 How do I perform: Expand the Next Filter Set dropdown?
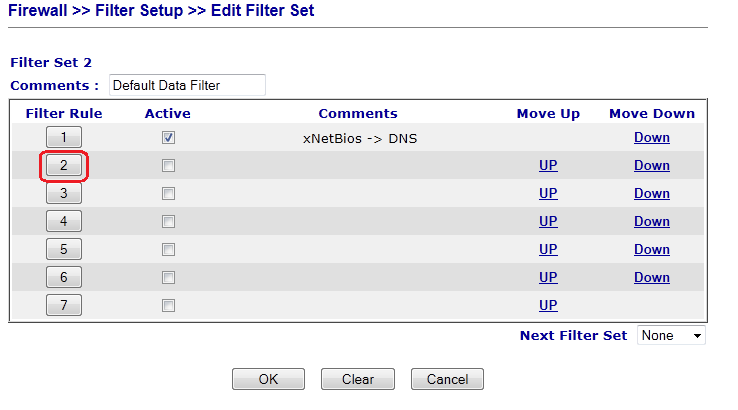[x=671, y=336]
